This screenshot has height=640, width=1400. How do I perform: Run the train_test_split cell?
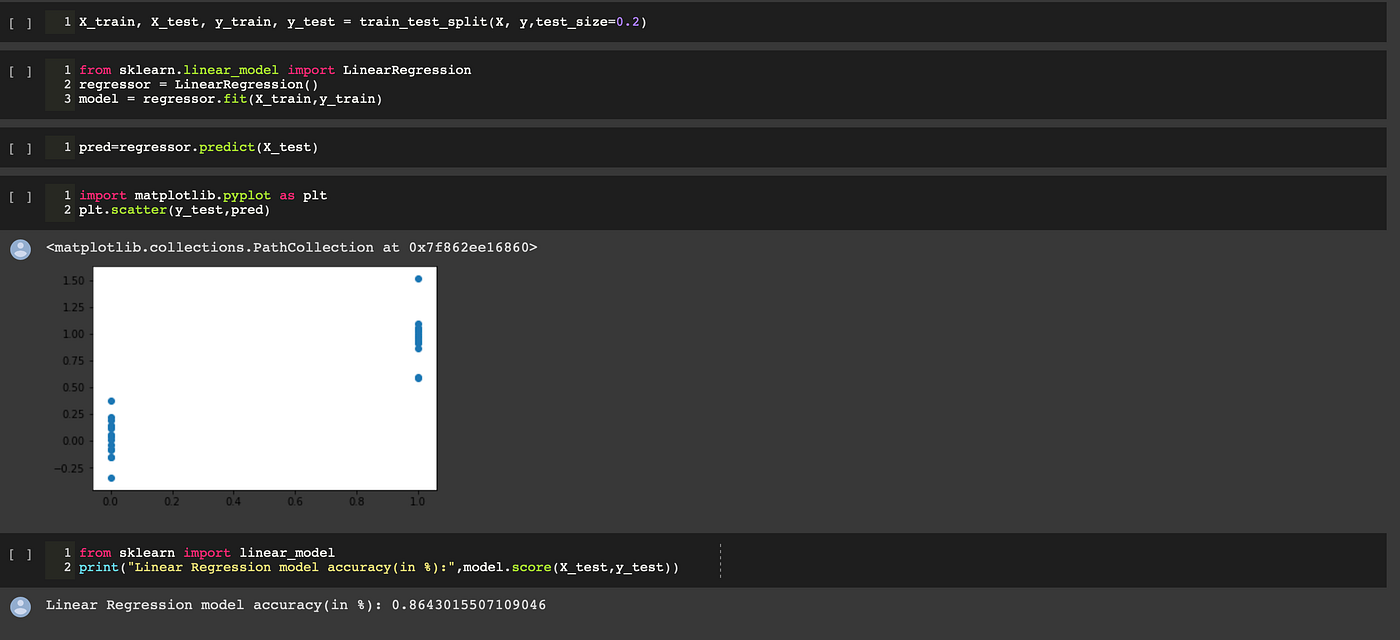pos(20,22)
